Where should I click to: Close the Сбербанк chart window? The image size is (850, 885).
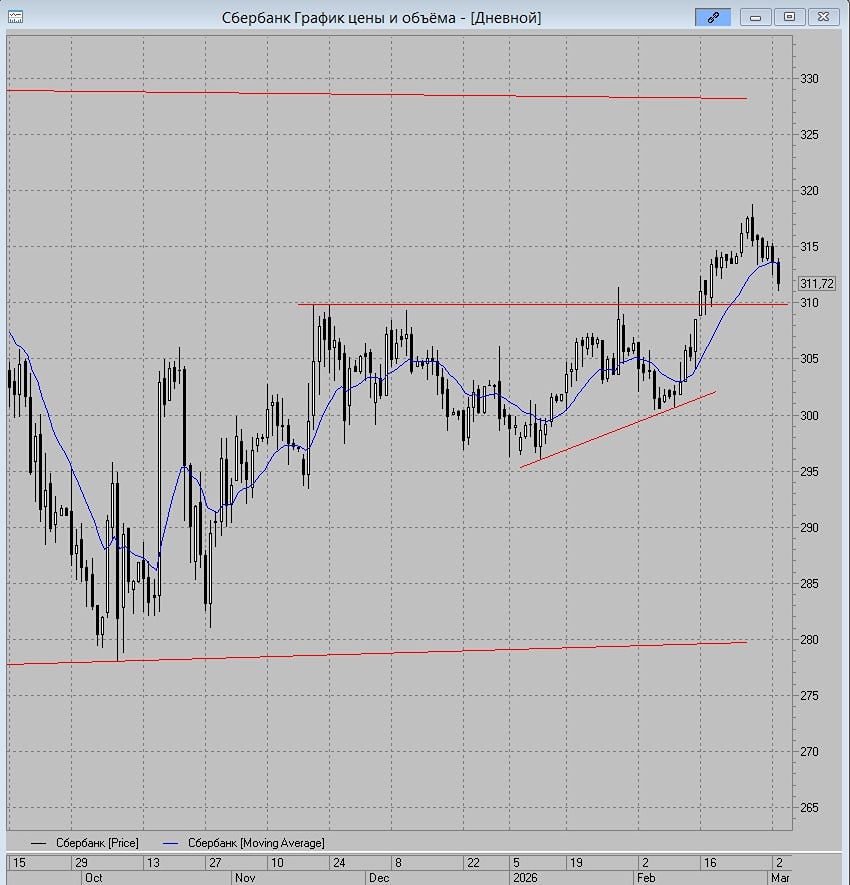[822, 17]
